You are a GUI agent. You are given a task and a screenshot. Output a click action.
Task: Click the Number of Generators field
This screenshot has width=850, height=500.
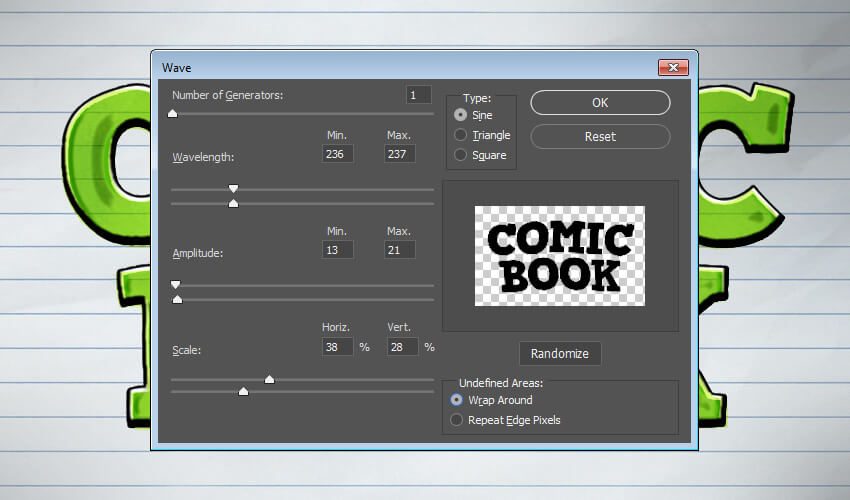418,95
